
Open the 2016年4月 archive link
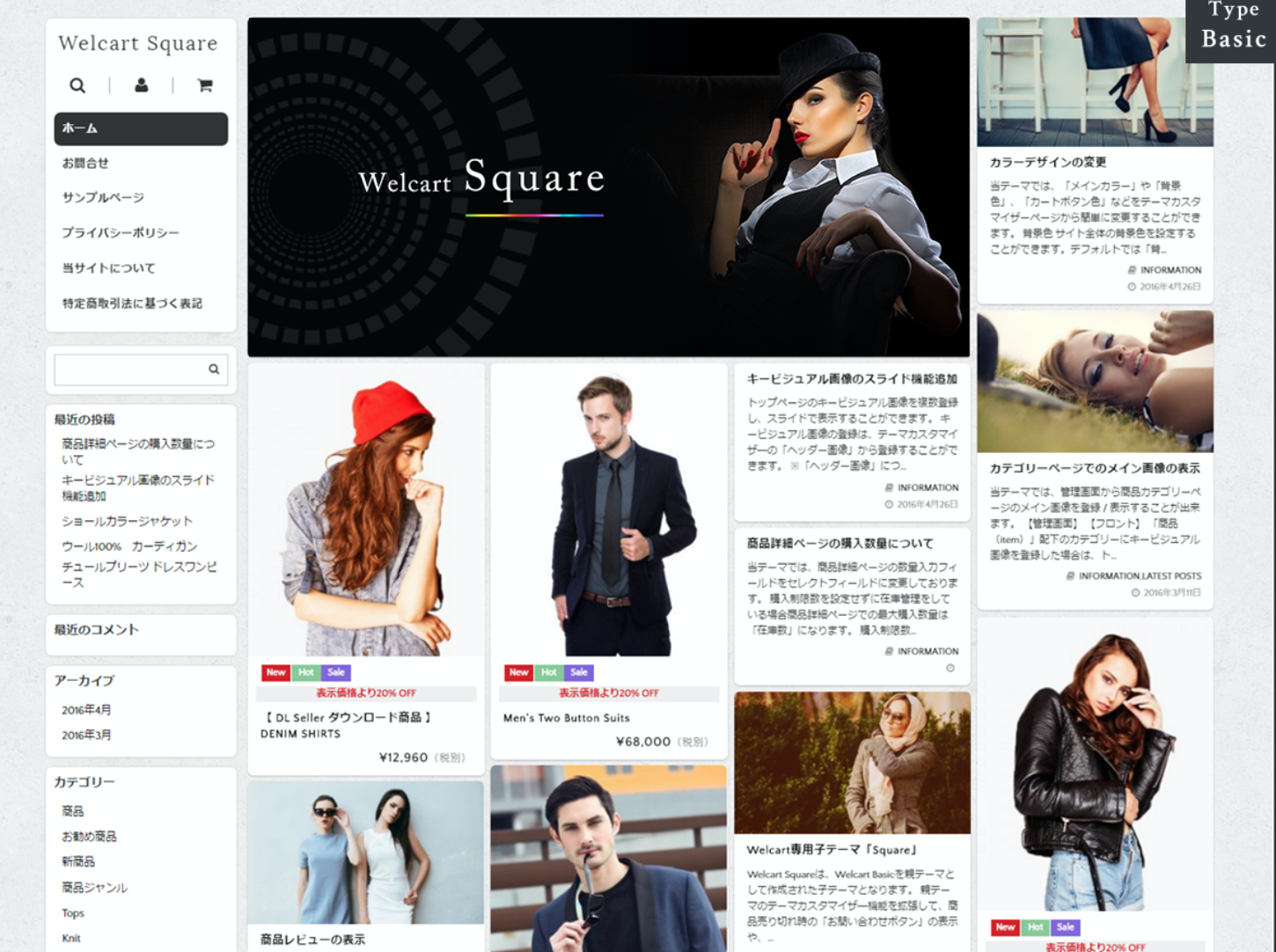(86, 710)
